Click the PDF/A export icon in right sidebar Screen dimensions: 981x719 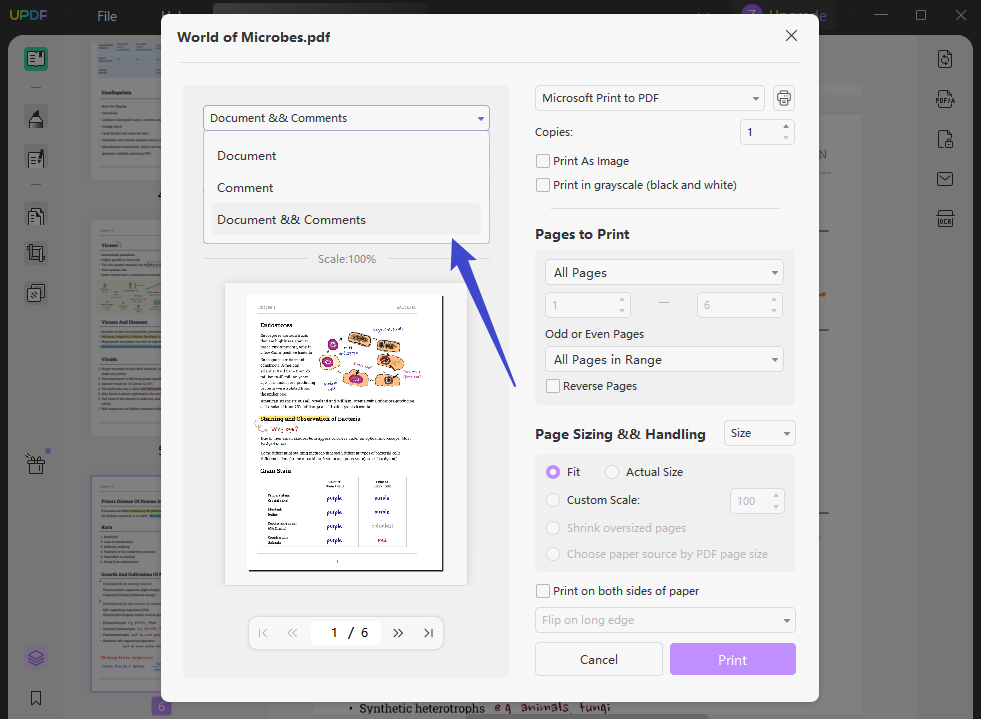(945, 99)
